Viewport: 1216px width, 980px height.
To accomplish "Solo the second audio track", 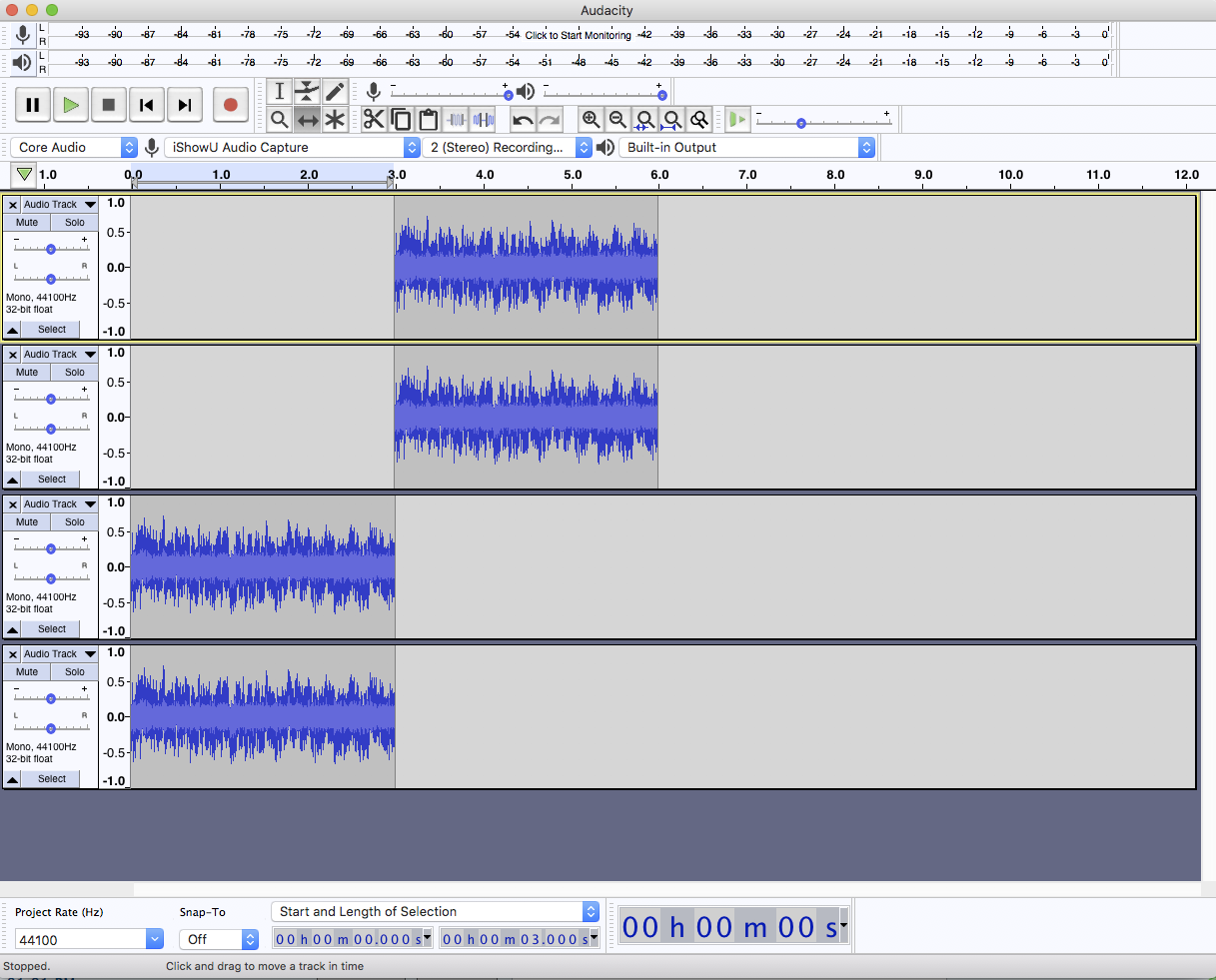I will pos(75,373).
